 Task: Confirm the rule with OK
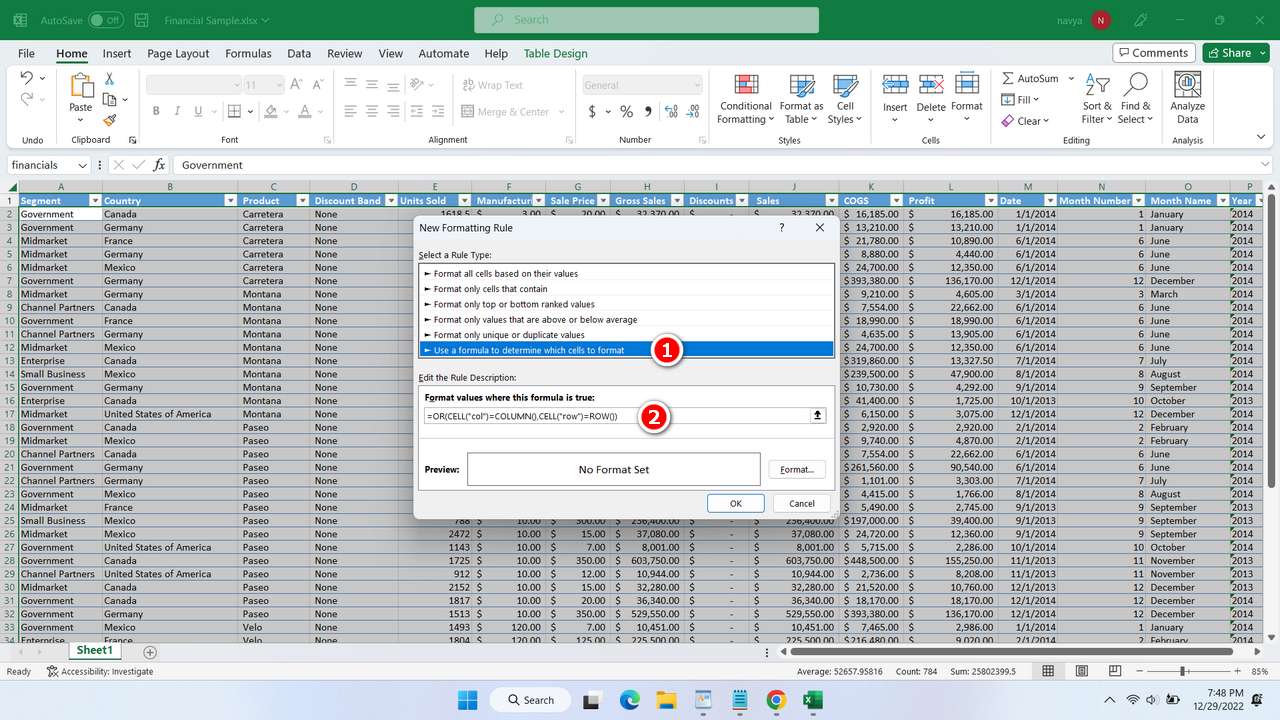point(735,503)
